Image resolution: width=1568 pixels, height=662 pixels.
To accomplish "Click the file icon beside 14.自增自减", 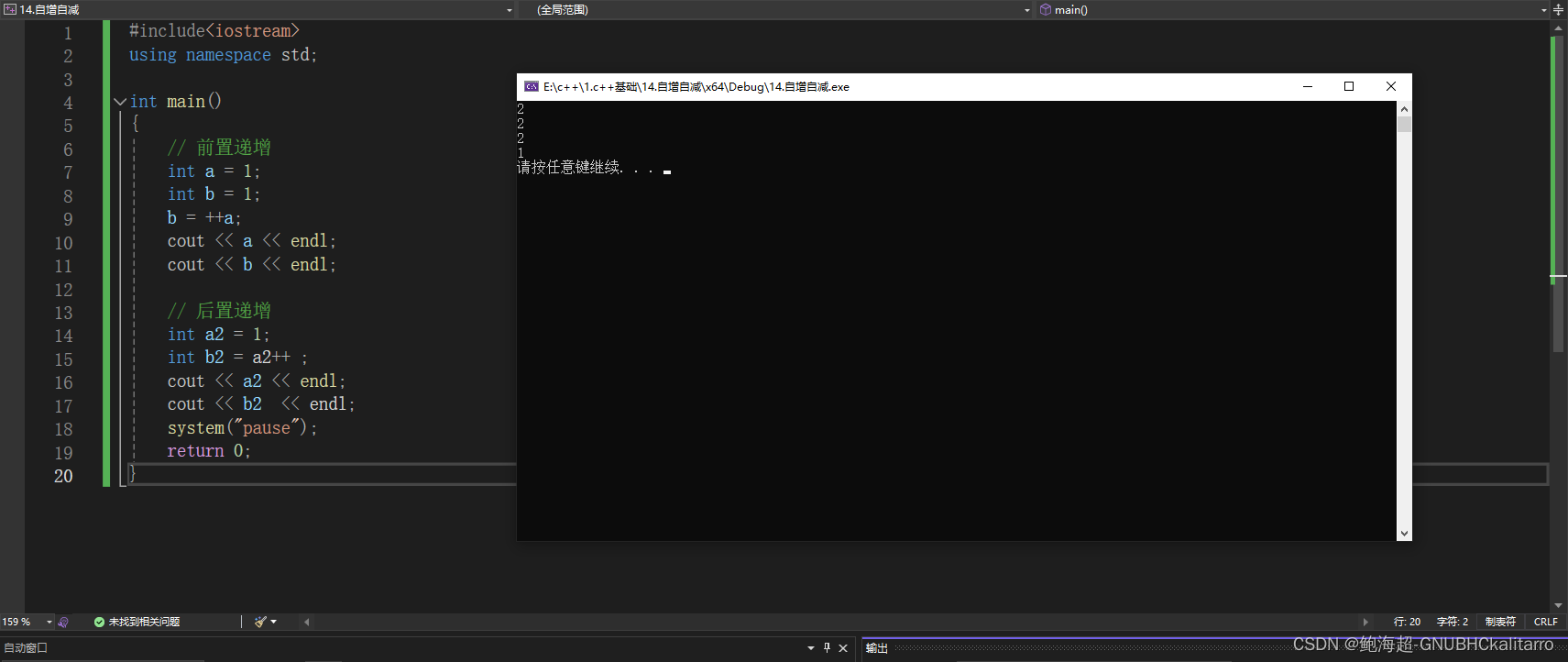I will [x=10, y=9].
